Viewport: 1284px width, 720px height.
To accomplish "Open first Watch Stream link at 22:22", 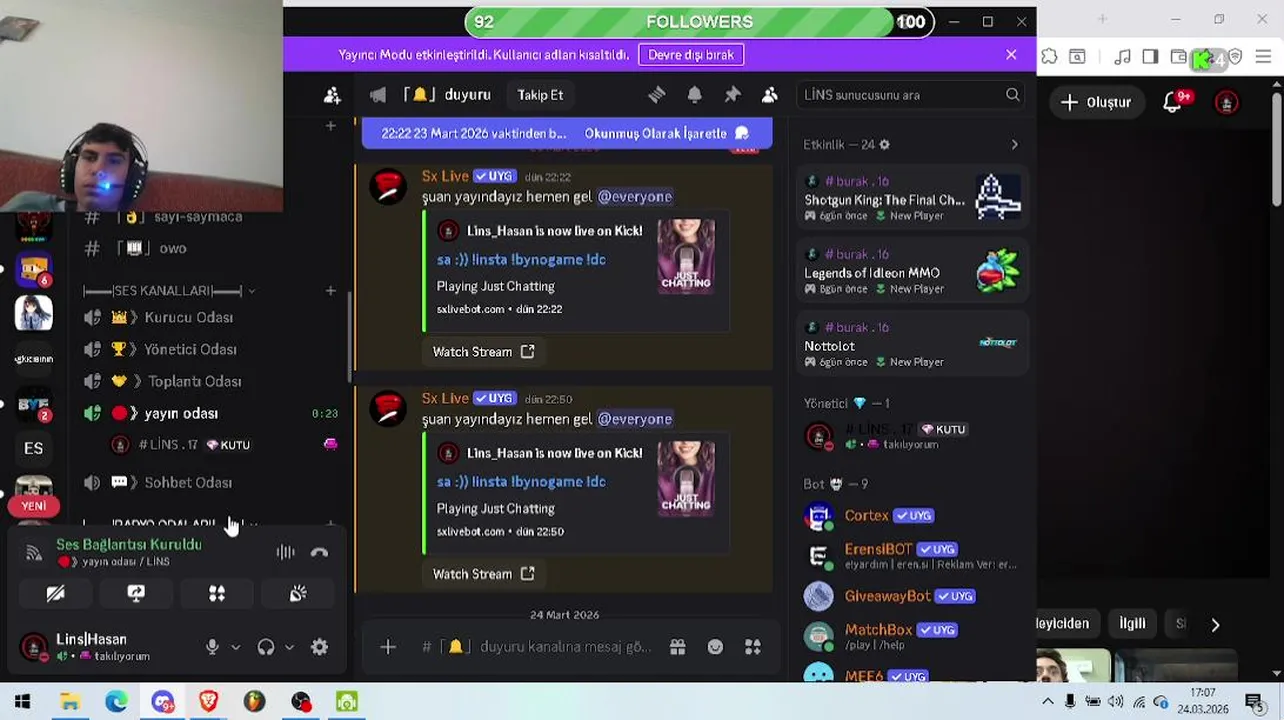I will [483, 352].
